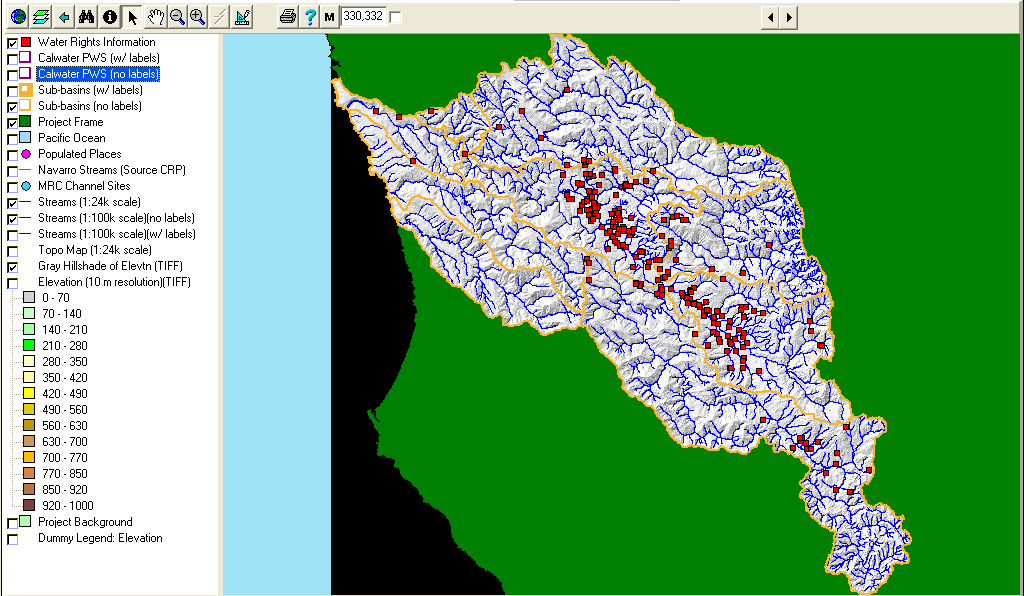Toggle the Project Frame layer checkbox
Screen dimensions: 1024x596
12,123
